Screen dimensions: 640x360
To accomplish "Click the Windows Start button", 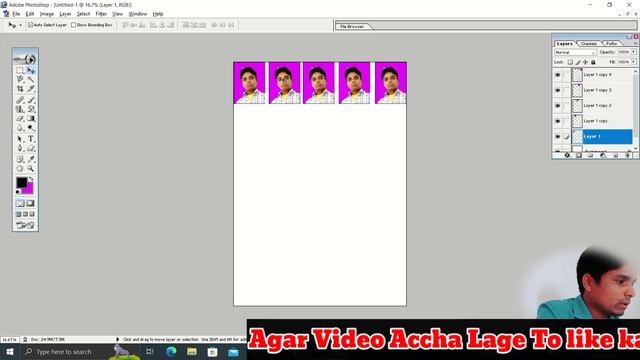I will tap(9, 351).
